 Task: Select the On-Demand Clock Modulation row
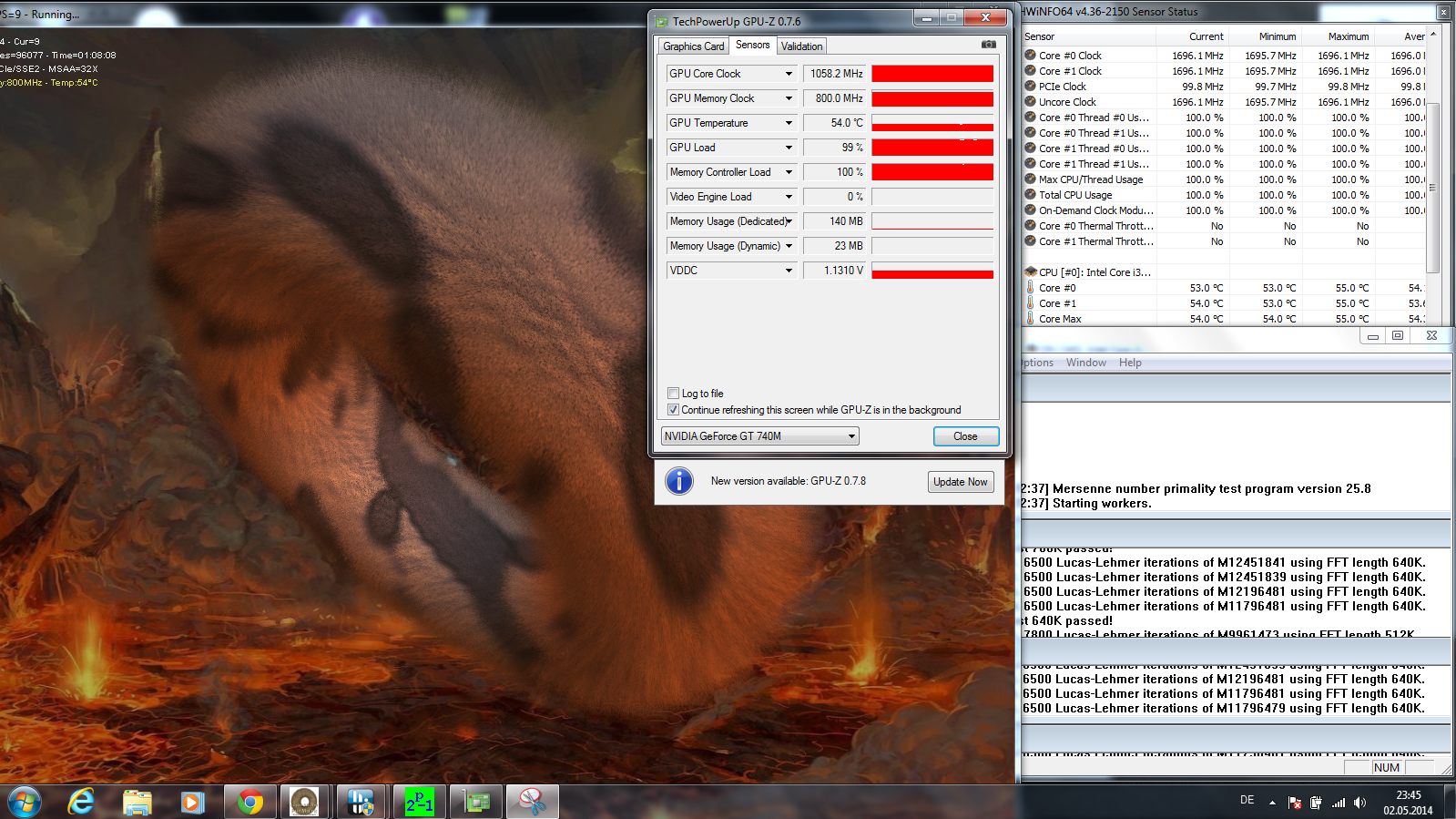tap(1223, 210)
